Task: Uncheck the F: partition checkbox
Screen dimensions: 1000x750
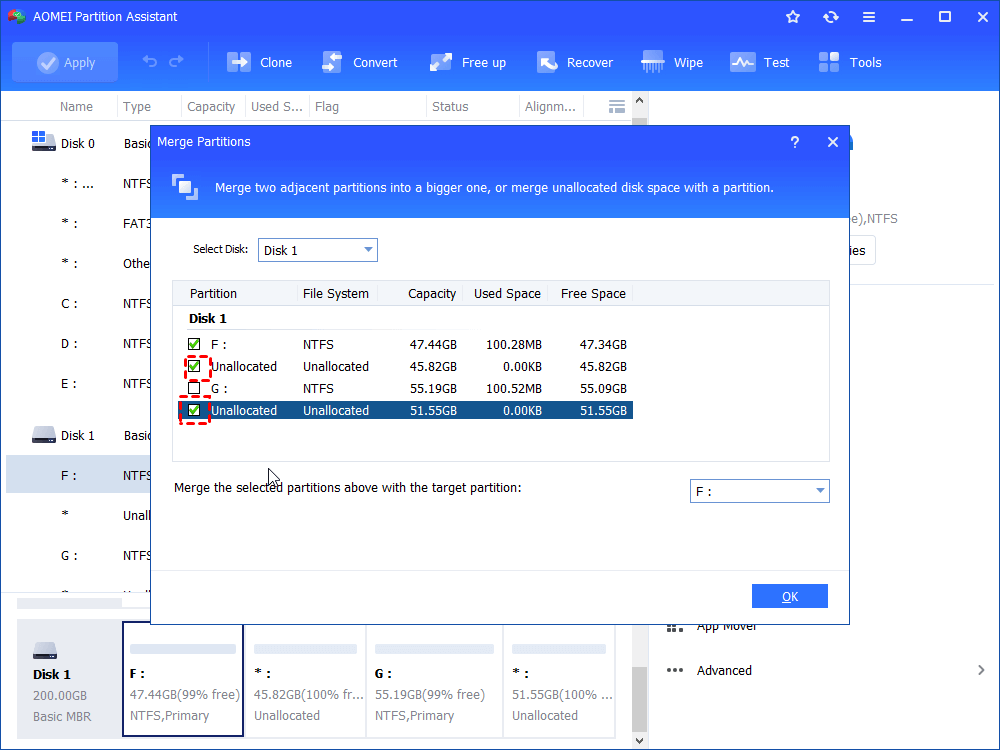Action: tap(194, 344)
